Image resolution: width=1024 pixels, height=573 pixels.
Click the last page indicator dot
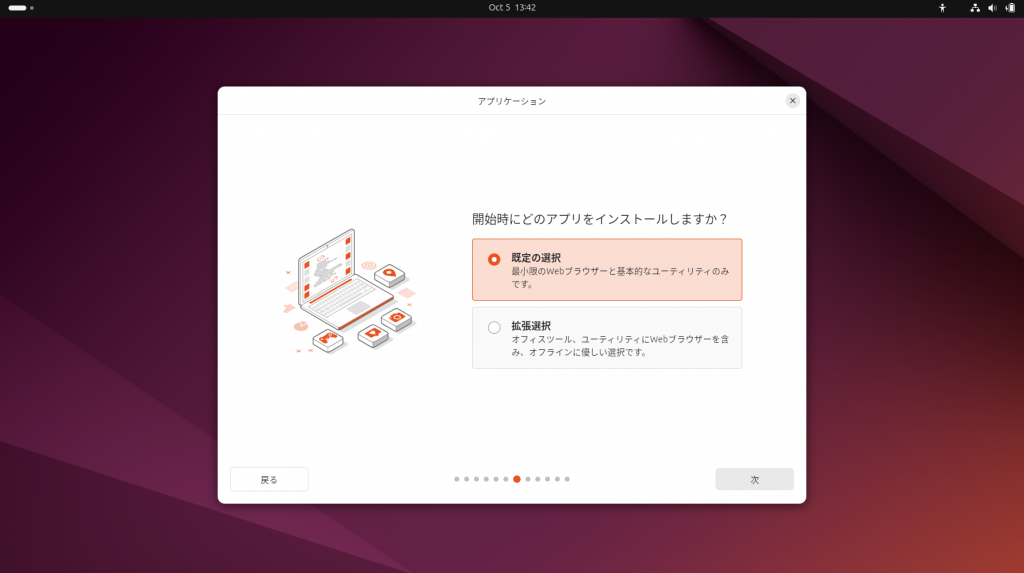coord(567,479)
